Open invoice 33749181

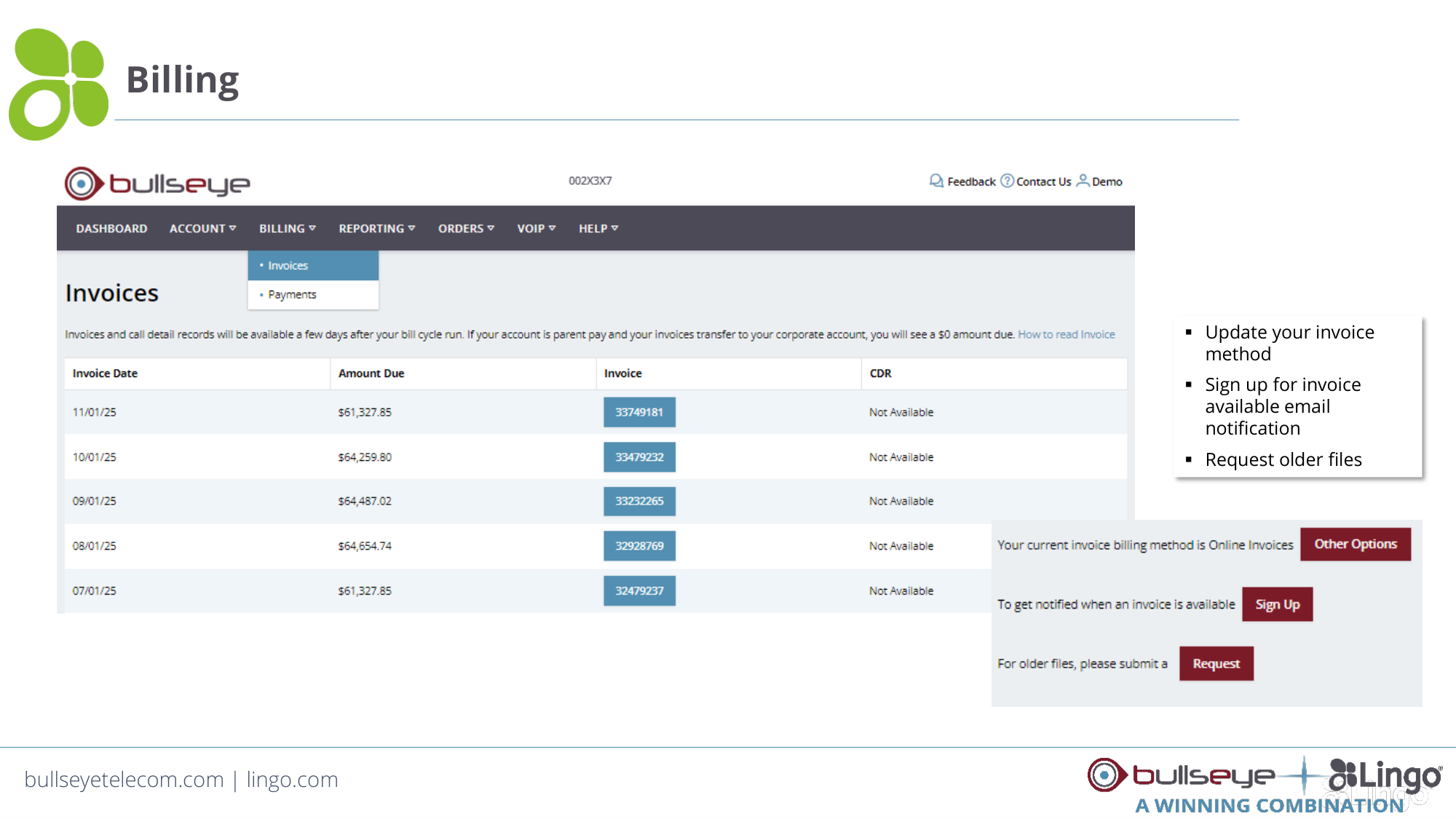pyautogui.click(x=639, y=412)
